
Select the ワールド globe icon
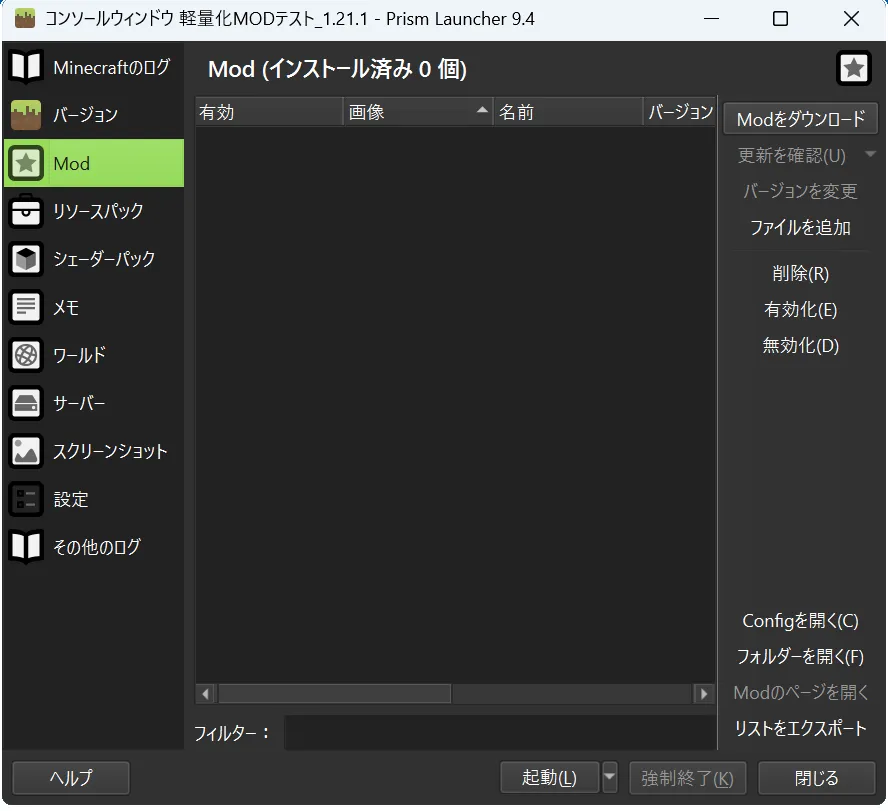pos(26,355)
